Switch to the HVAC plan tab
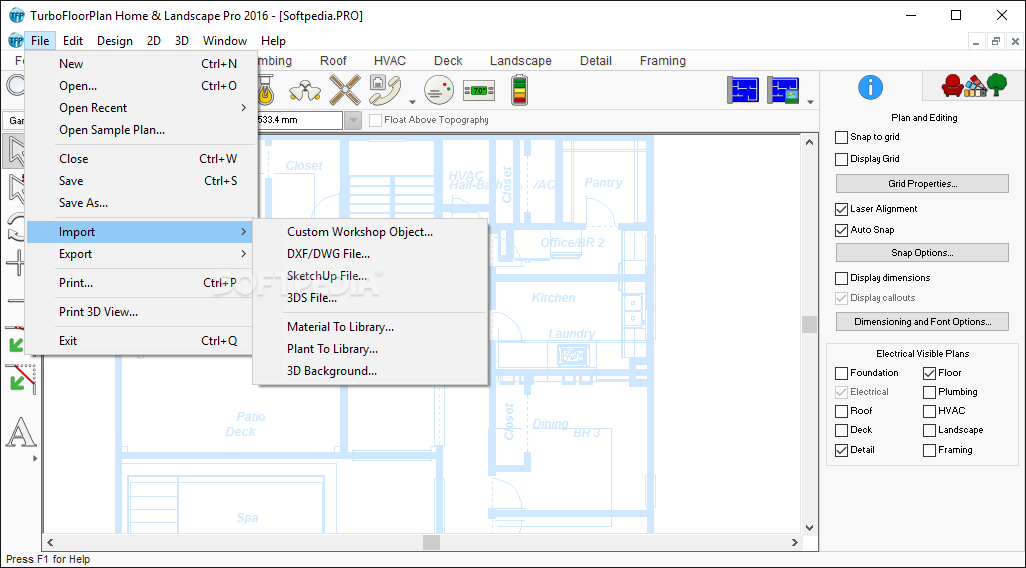The width and height of the screenshot is (1026, 568). point(390,61)
